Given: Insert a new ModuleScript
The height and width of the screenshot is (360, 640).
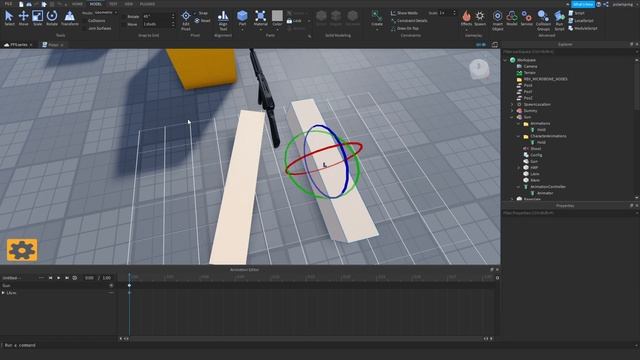Looking at the screenshot, I should (x=582, y=29).
